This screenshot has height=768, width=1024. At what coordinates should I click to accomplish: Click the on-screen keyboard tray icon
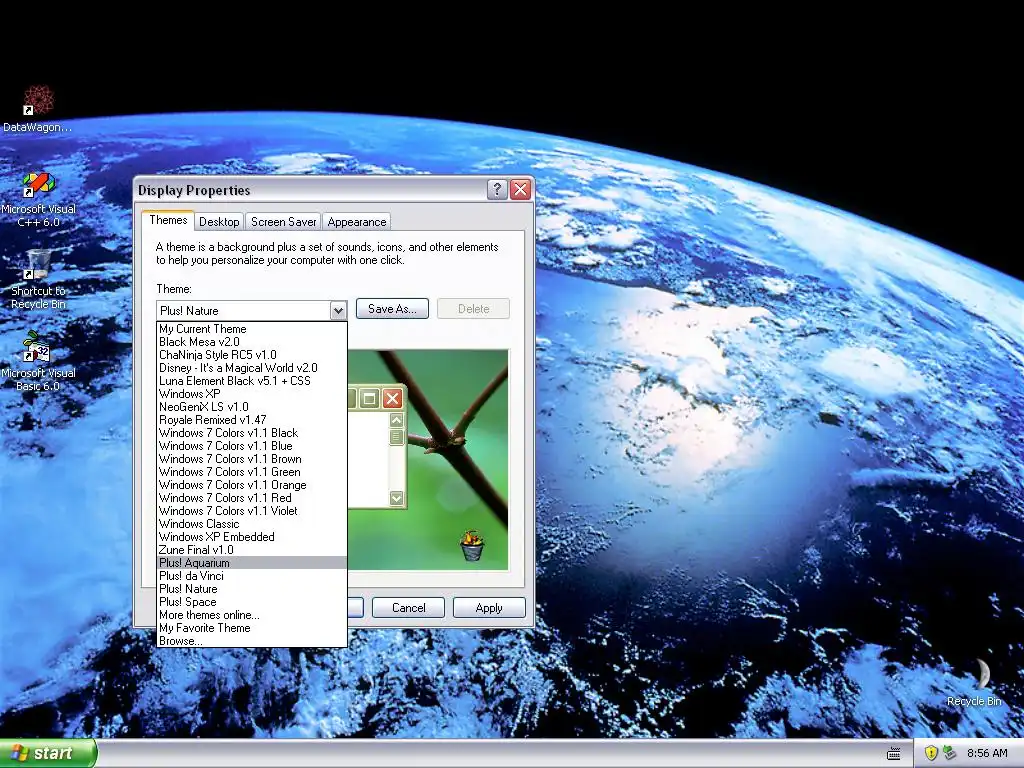[894, 754]
